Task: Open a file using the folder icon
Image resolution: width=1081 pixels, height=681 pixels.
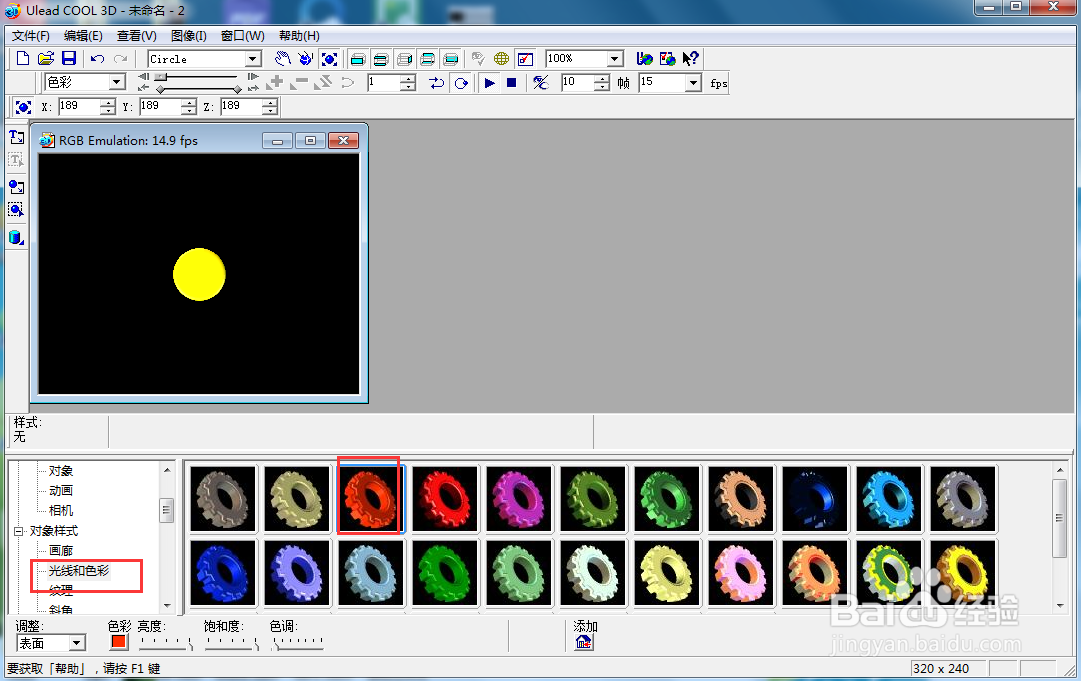Action: click(46, 59)
